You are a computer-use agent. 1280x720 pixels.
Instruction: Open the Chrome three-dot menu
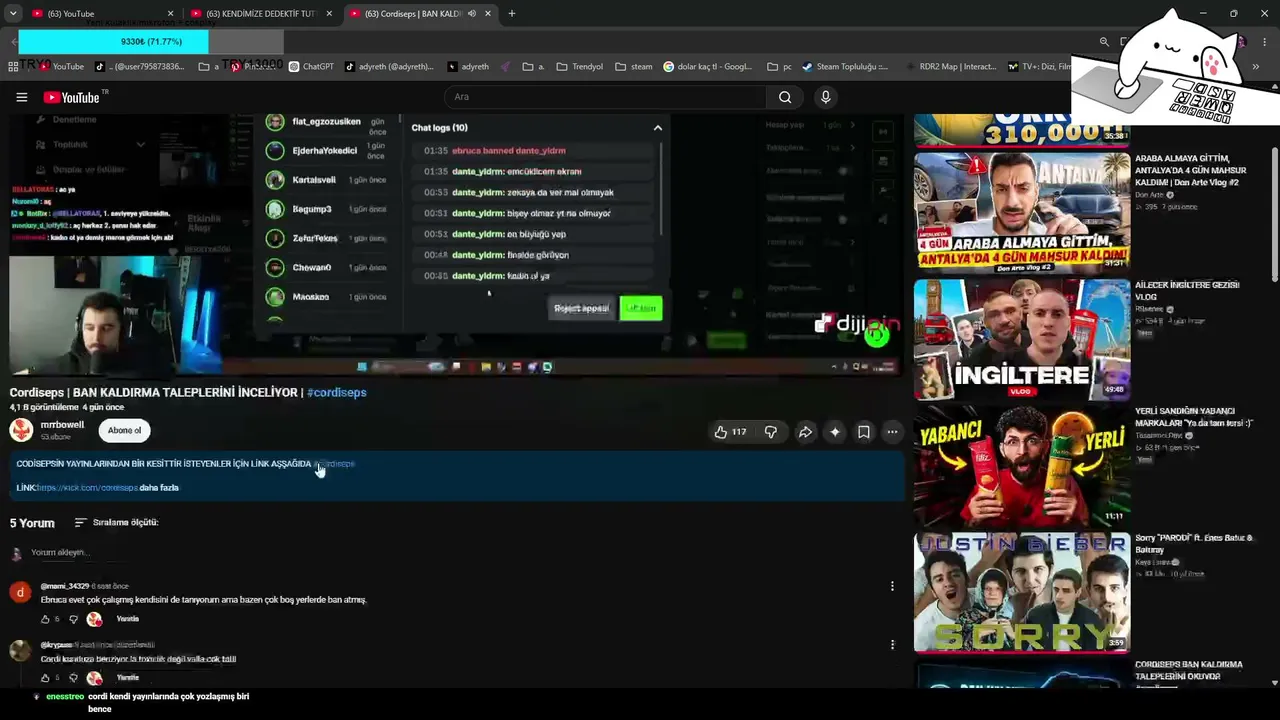1265,42
